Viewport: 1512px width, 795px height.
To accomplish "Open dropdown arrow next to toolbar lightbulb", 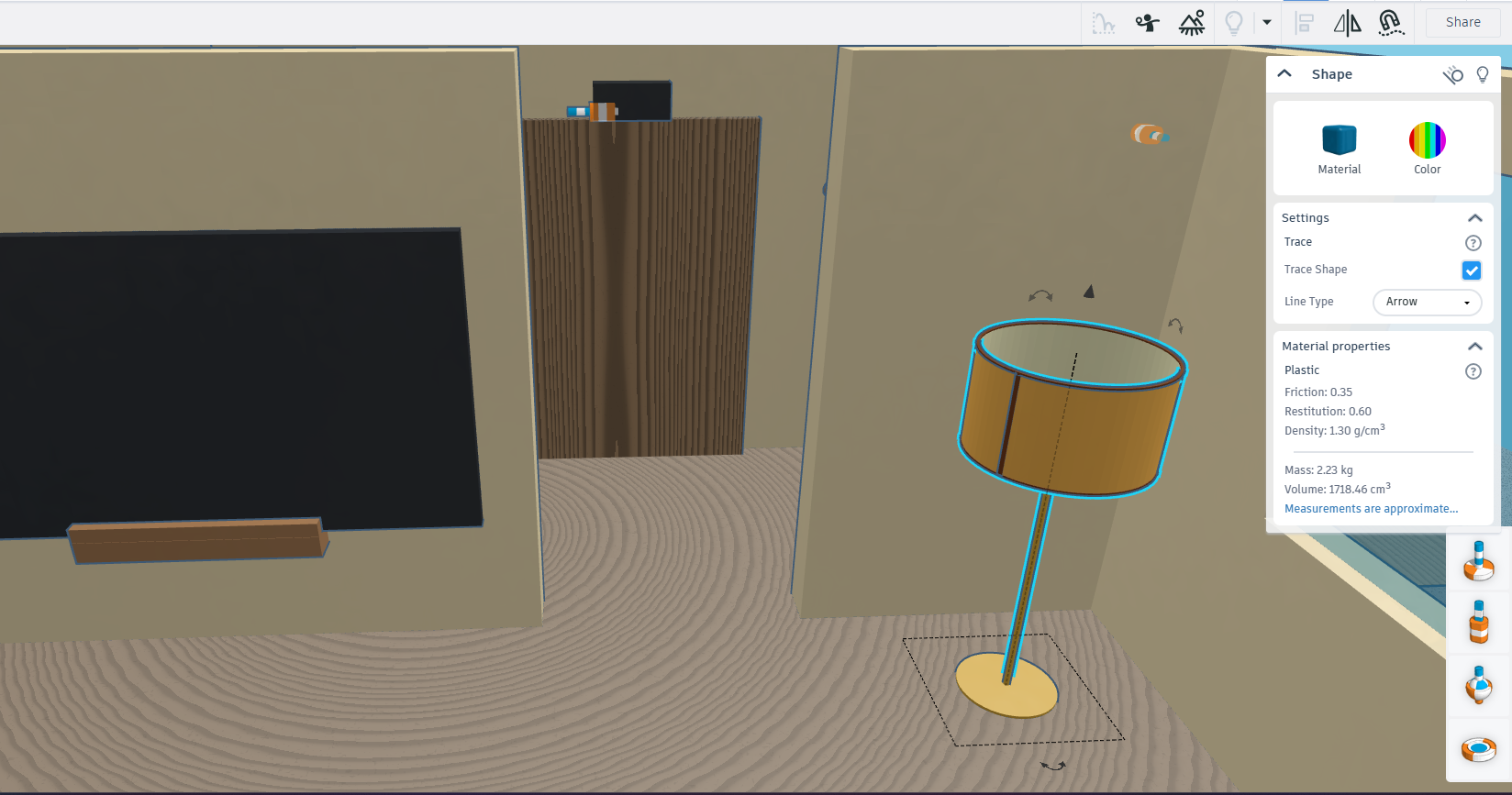I will coord(1267,23).
